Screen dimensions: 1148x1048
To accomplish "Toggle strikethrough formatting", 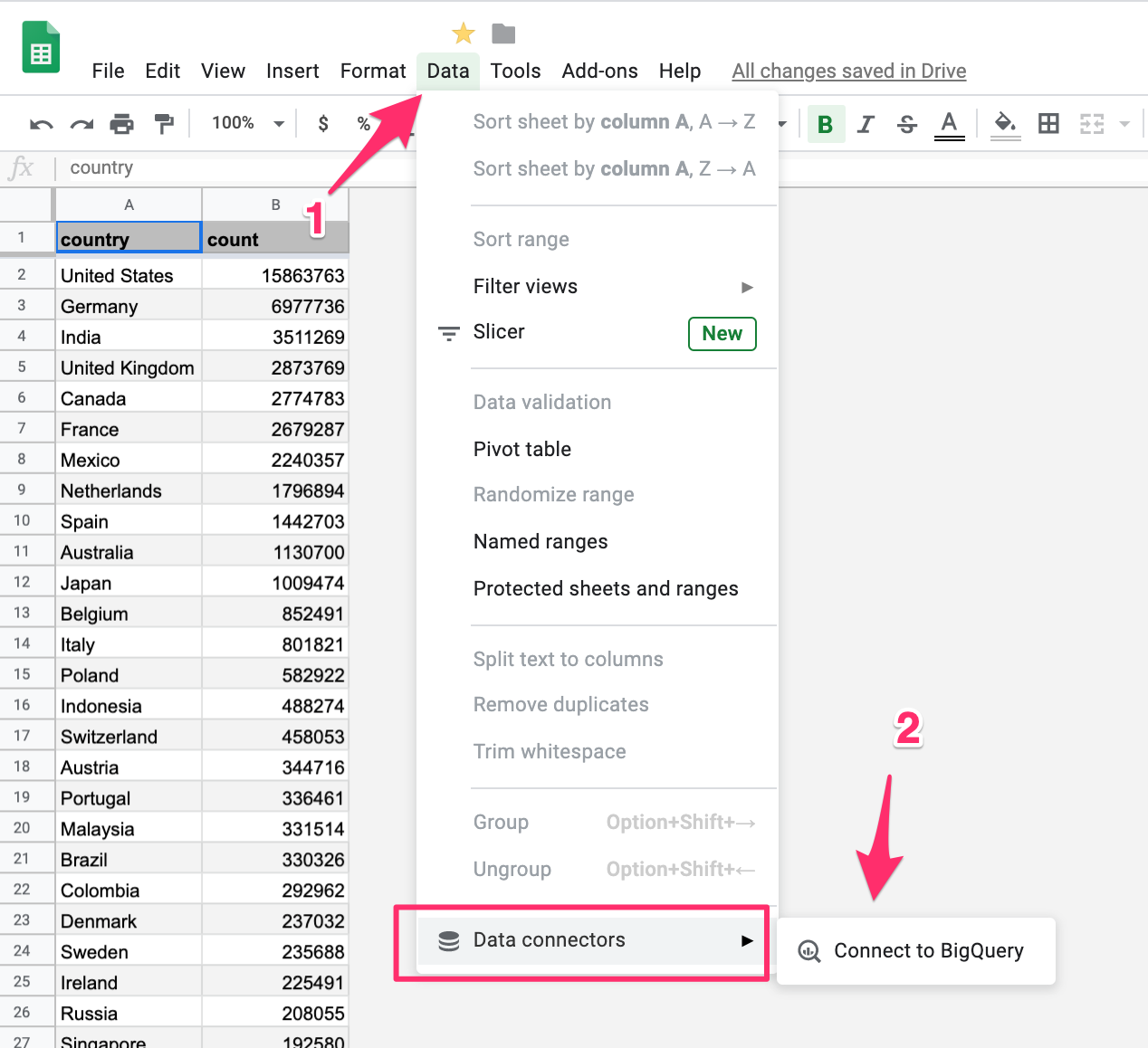I will 907,124.
